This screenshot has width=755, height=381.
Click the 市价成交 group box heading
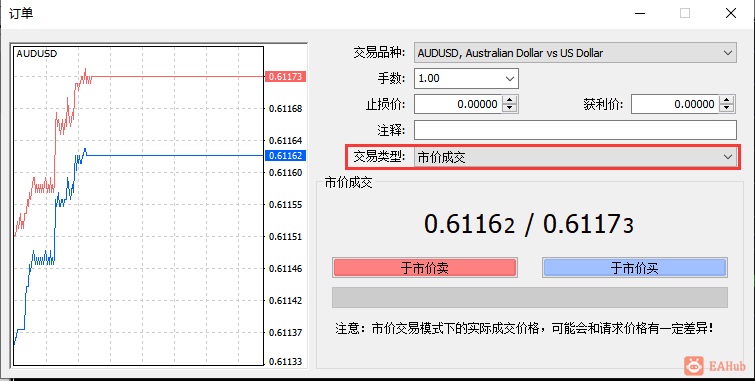coord(349,183)
